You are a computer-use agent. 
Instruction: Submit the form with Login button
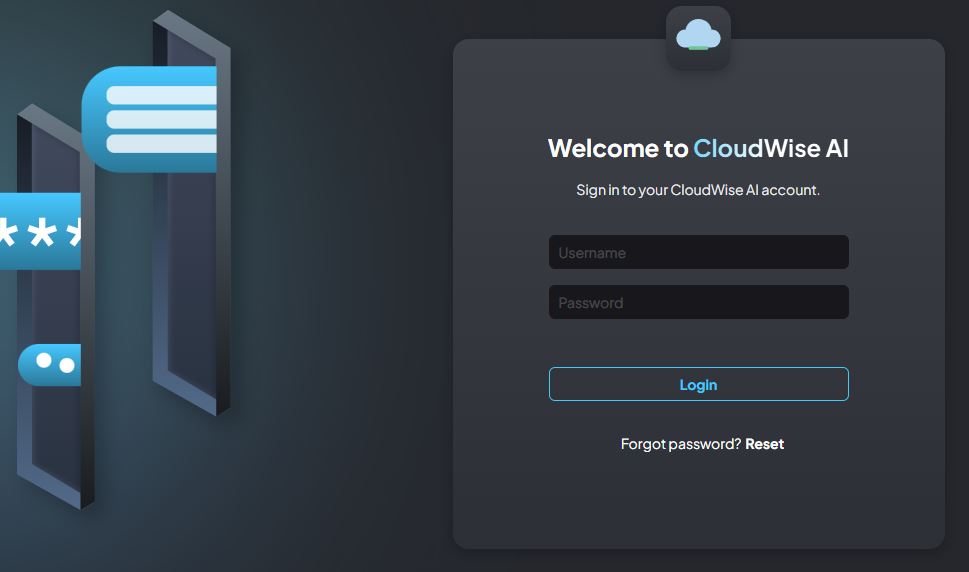pyautogui.click(x=698, y=384)
